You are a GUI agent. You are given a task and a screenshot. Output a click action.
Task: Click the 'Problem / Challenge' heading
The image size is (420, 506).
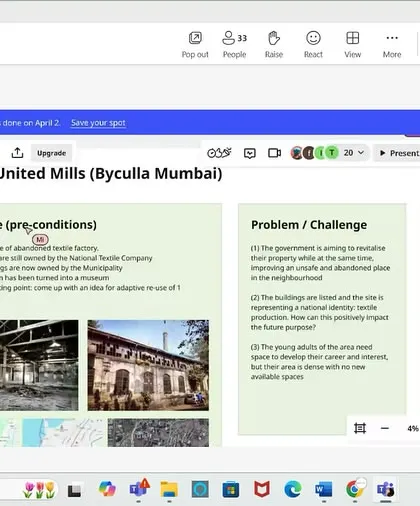point(309,225)
